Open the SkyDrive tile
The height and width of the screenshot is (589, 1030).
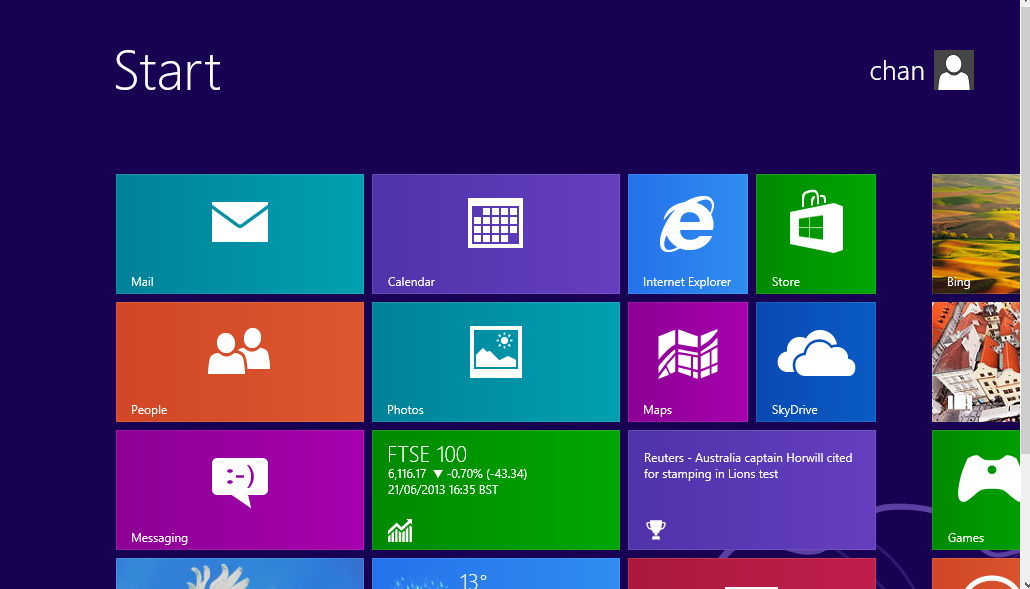click(x=816, y=362)
